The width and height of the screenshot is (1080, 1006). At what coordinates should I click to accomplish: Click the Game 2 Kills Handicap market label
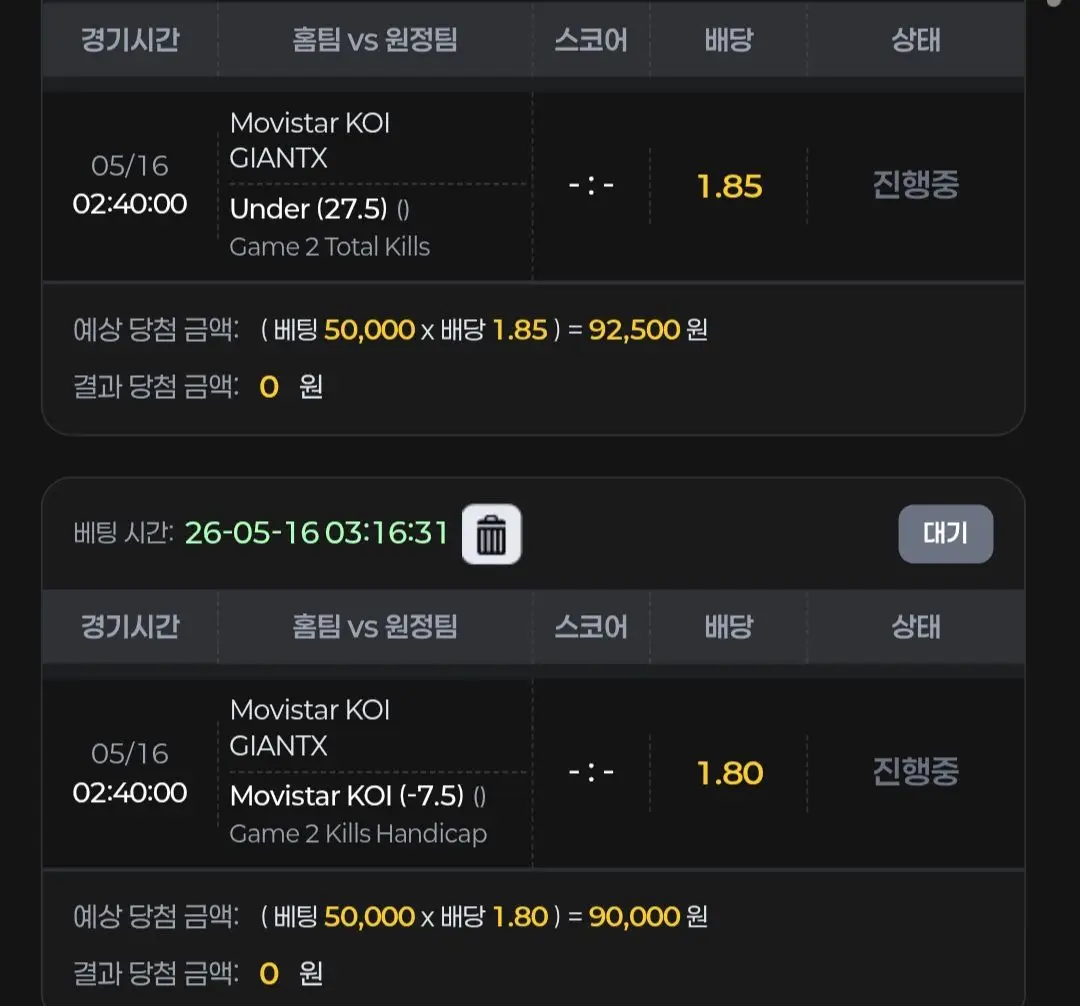(x=358, y=834)
